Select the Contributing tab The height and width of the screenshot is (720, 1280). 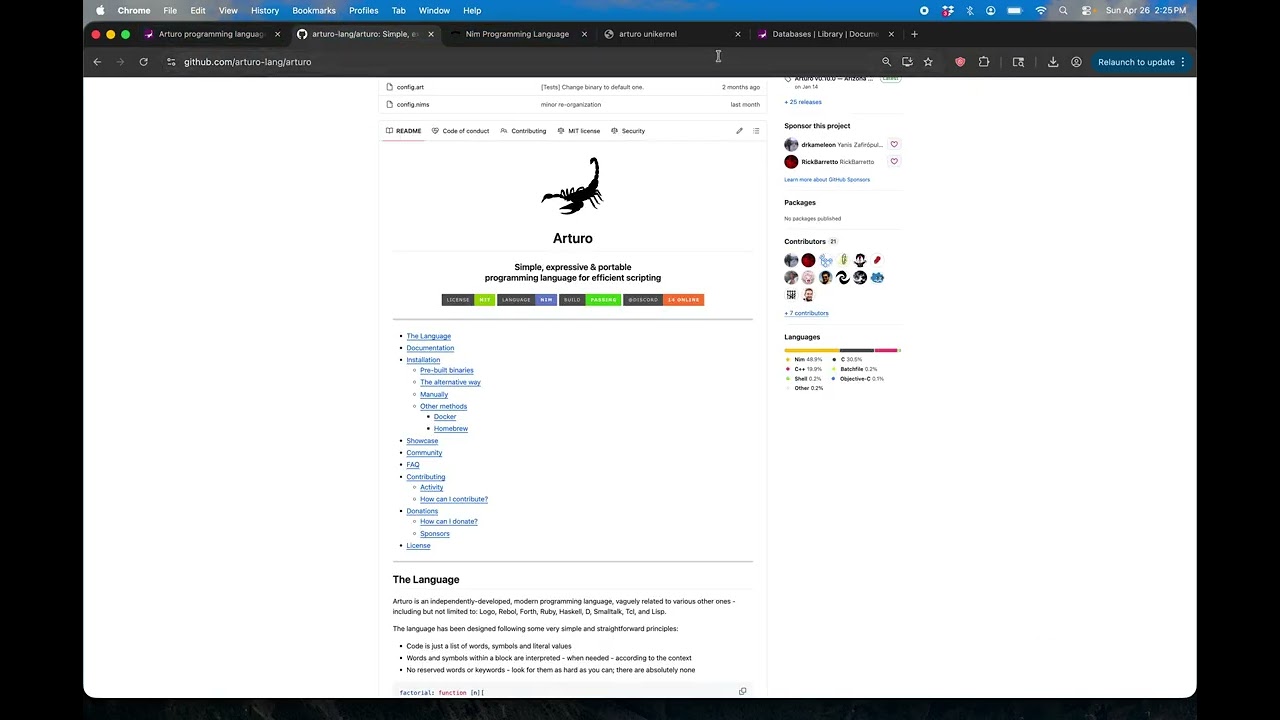click(523, 131)
